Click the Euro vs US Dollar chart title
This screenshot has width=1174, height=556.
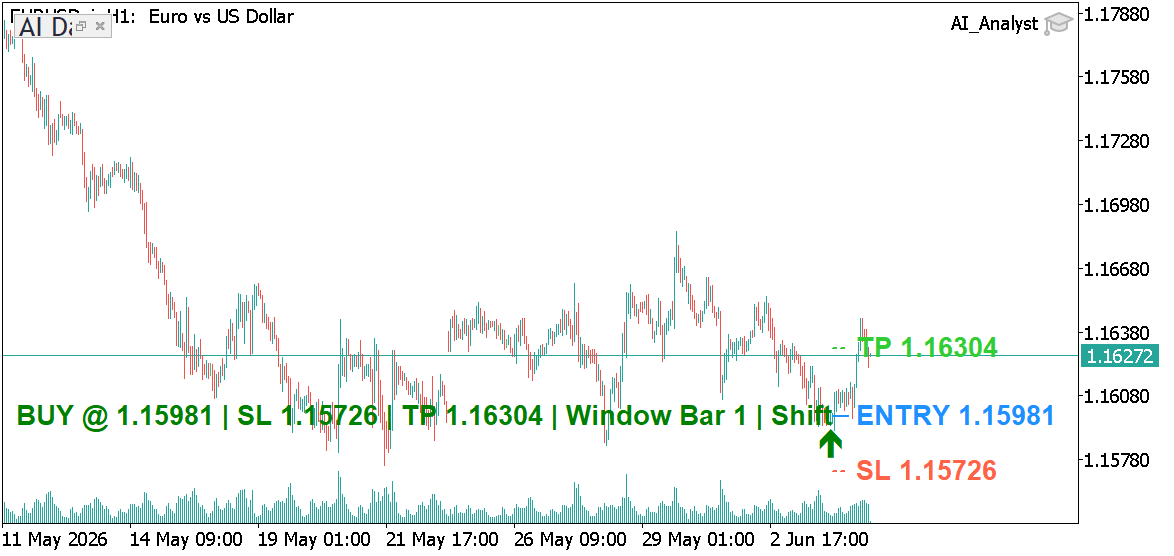click(x=221, y=16)
